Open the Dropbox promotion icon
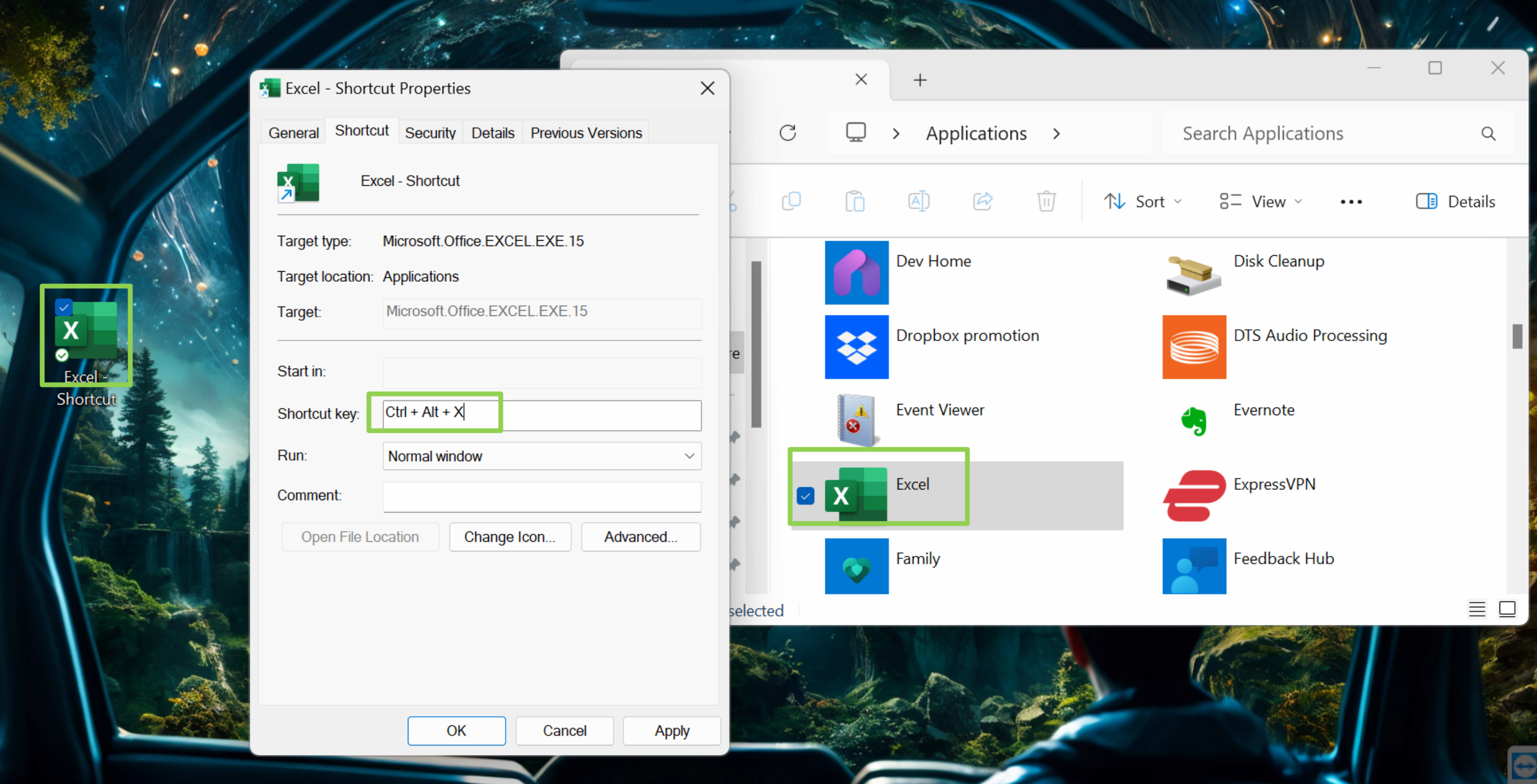This screenshot has width=1537, height=784. tap(856, 347)
